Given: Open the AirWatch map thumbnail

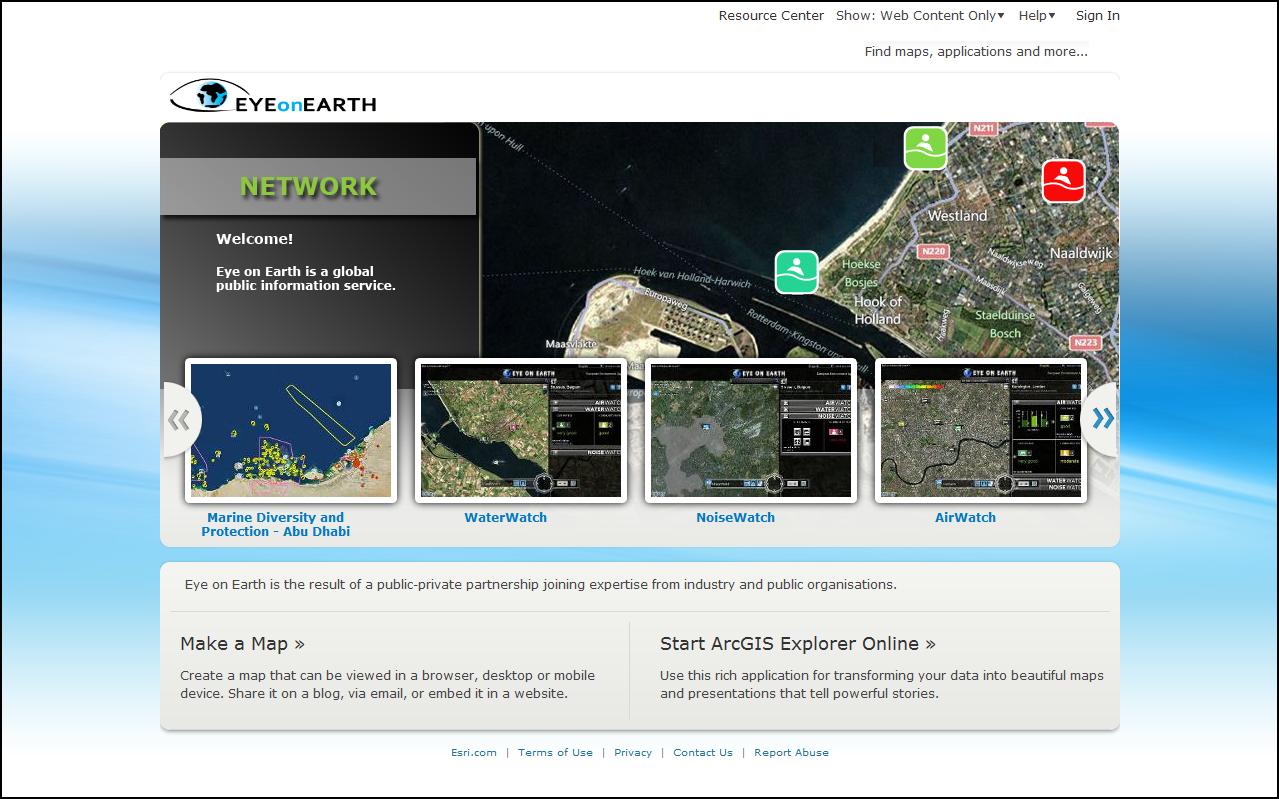Looking at the screenshot, I should [981, 431].
